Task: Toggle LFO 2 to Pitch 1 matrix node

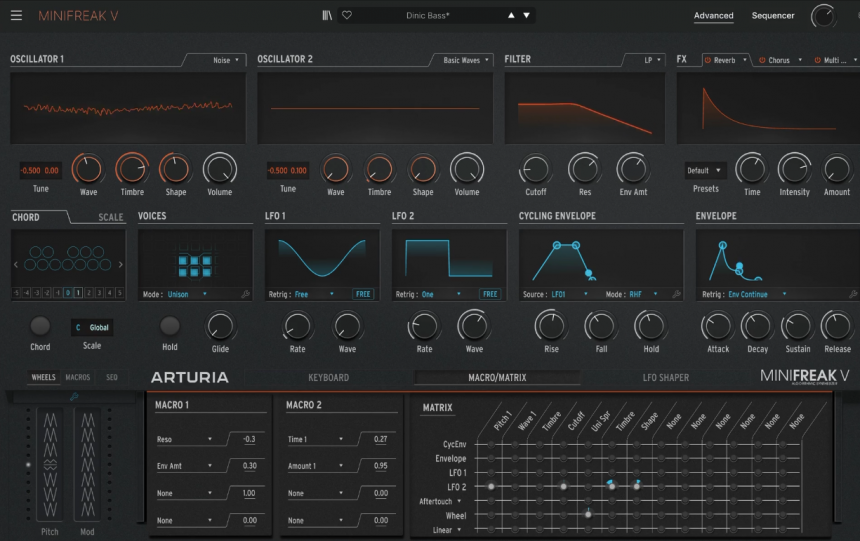Action: click(491, 486)
